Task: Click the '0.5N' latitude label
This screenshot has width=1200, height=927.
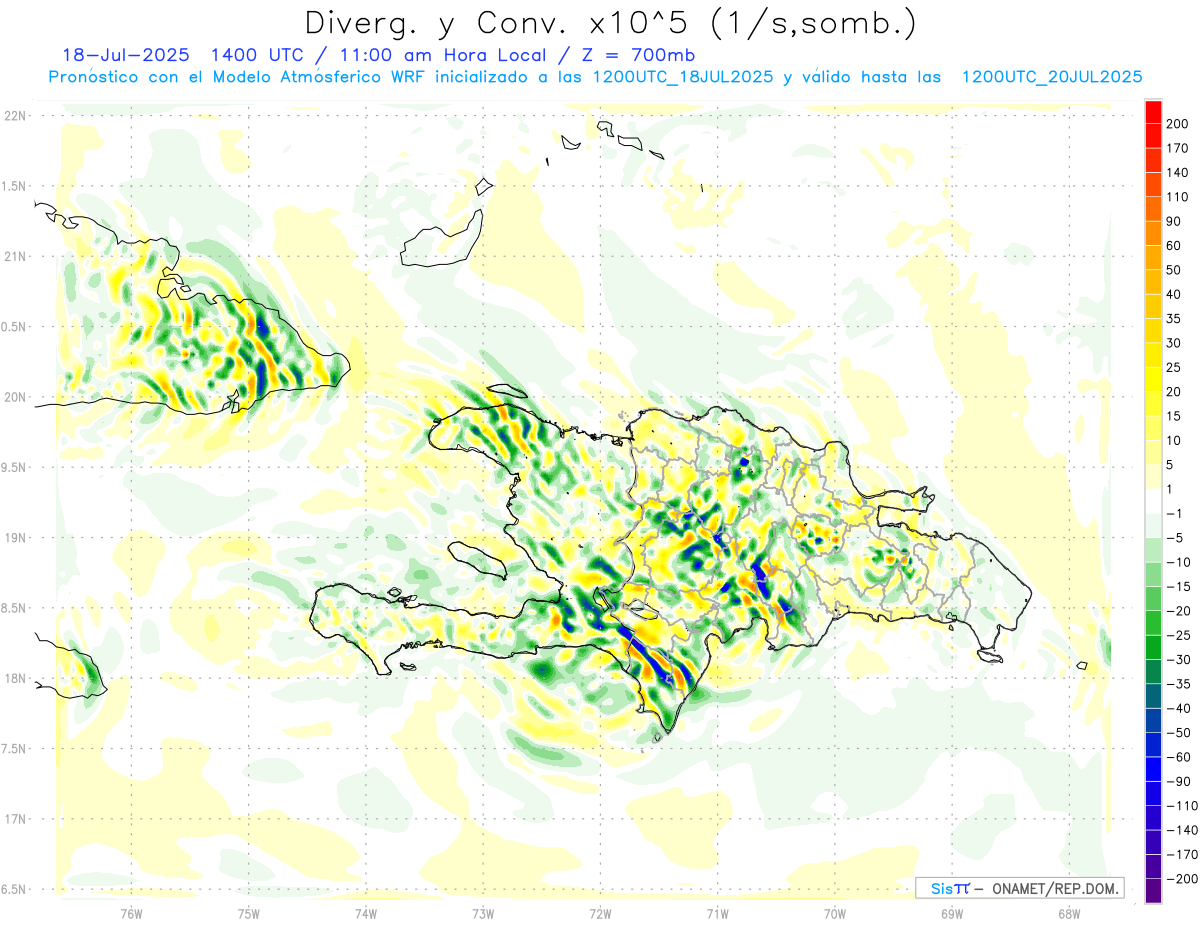Action: (x=15, y=327)
